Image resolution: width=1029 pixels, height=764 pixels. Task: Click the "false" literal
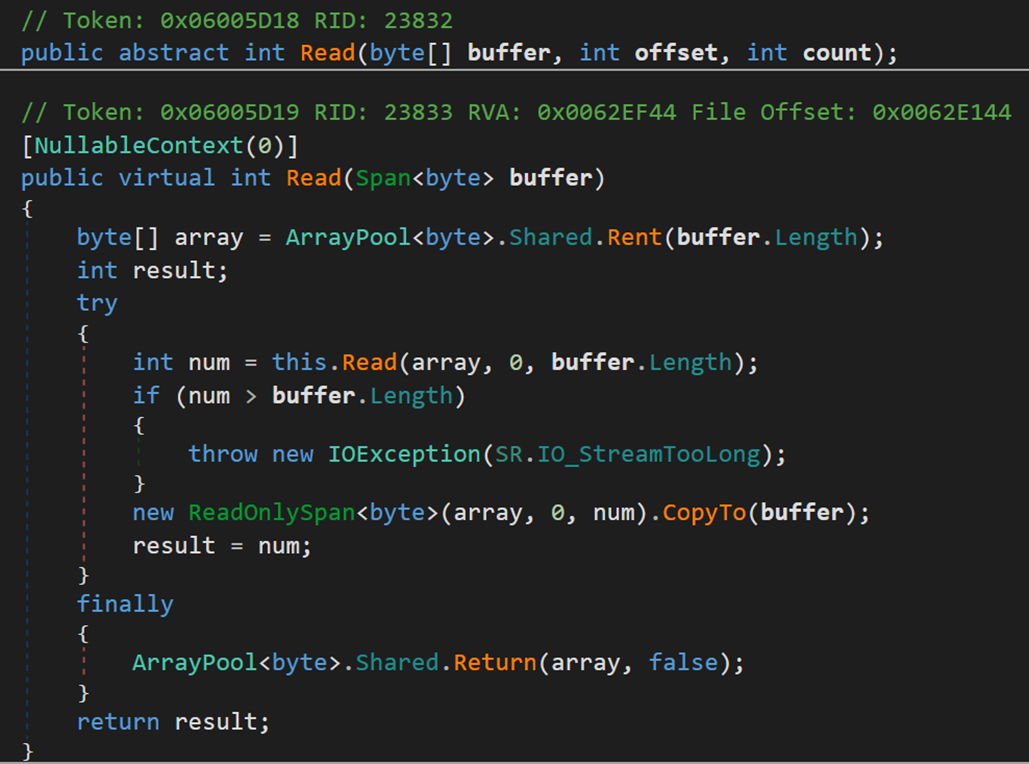(683, 662)
